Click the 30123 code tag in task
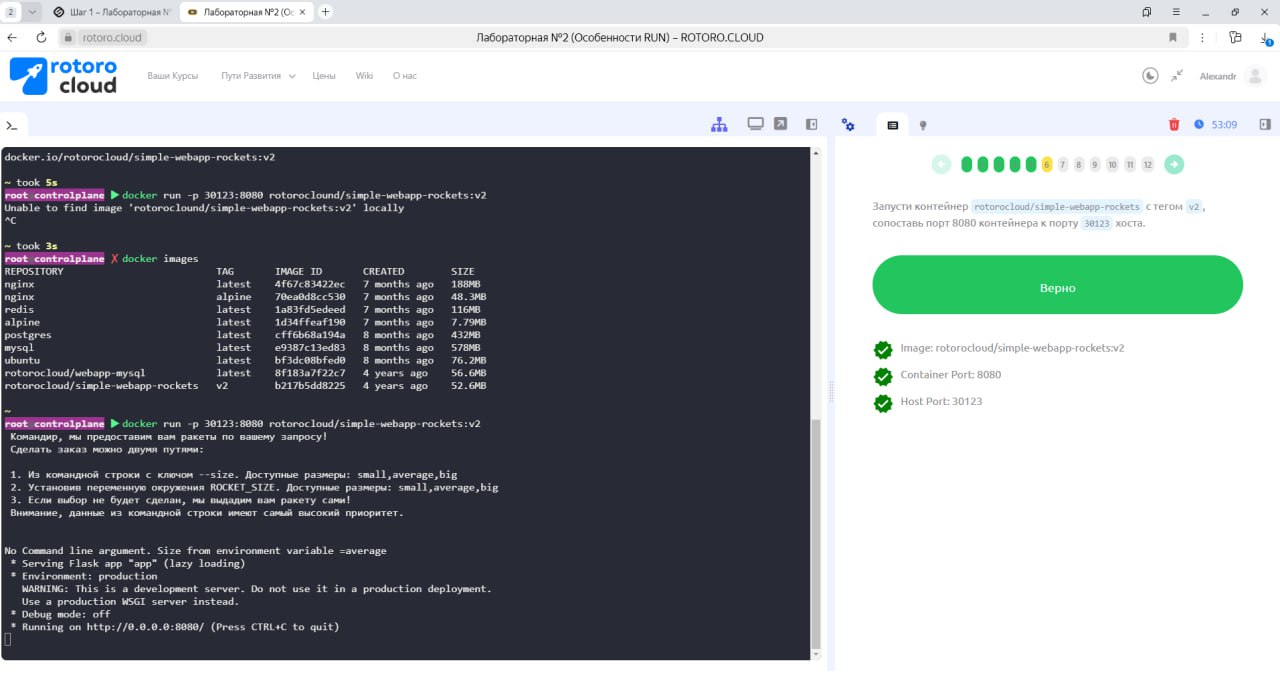The height and width of the screenshot is (687, 1280). (1097, 224)
